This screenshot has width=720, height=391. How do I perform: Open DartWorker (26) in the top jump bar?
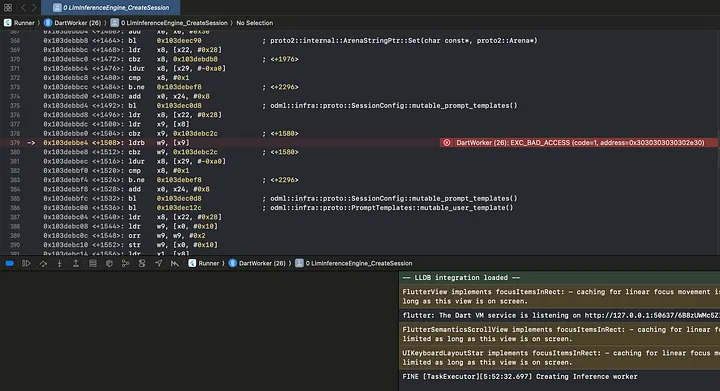(x=73, y=22)
